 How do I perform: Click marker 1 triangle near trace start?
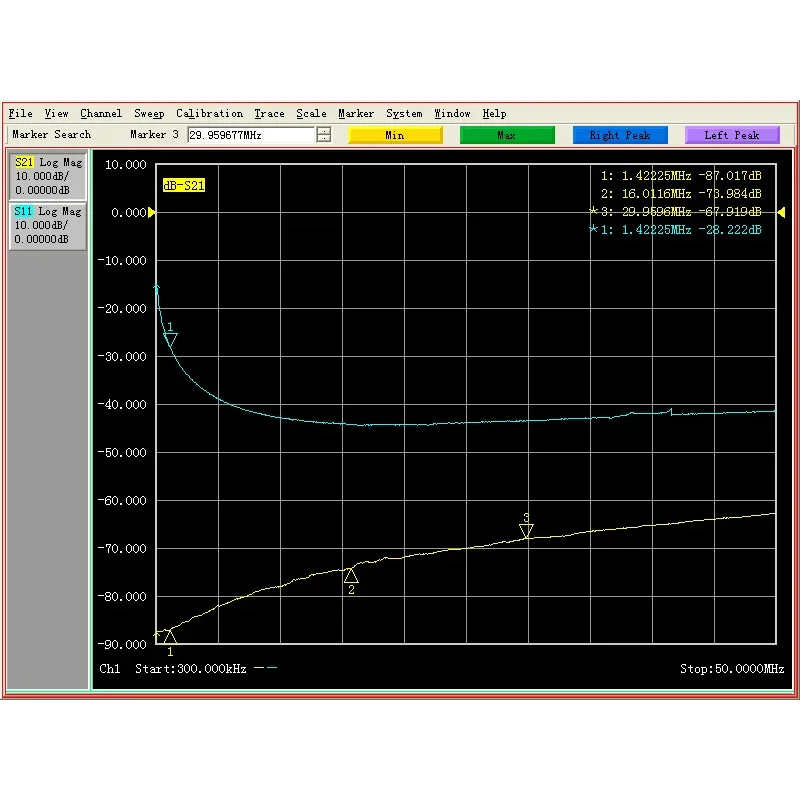(x=168, y=636)
